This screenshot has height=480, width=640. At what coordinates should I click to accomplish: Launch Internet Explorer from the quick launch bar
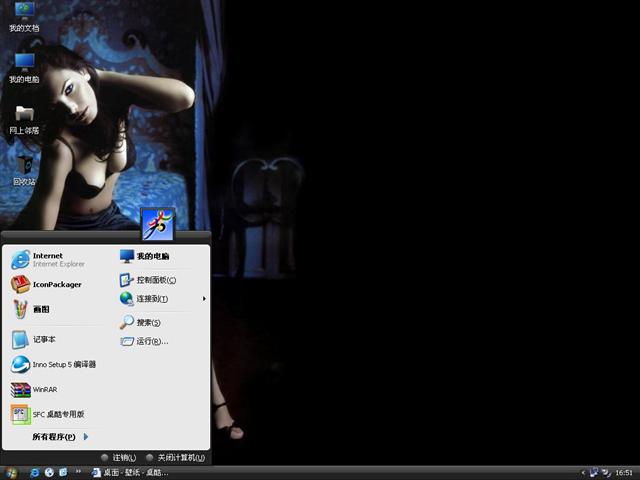35,473
